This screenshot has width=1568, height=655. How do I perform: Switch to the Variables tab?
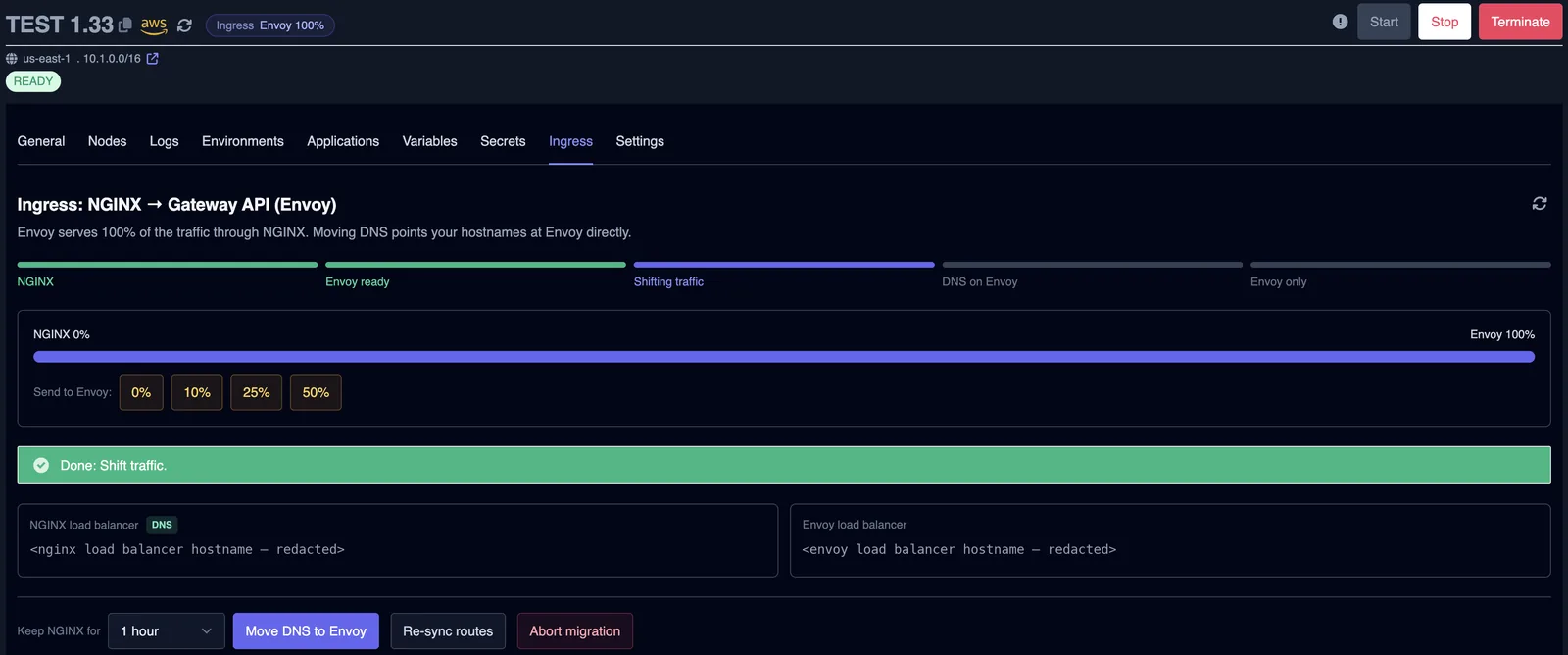tap(429, 141)
